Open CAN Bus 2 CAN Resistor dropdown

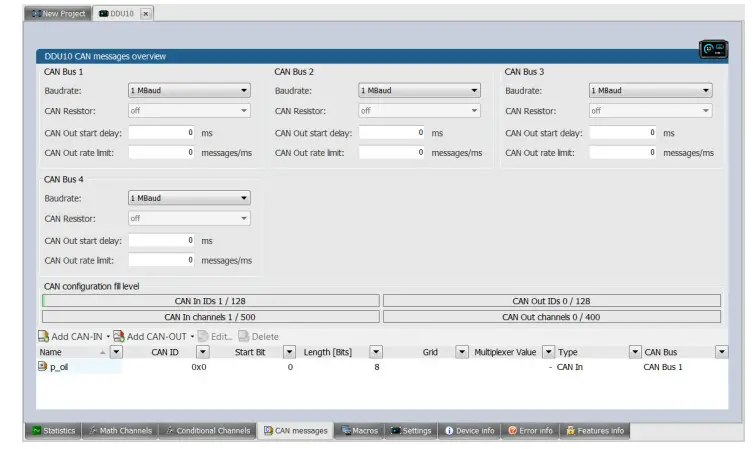pyautogui.click(x=419, y=110)
